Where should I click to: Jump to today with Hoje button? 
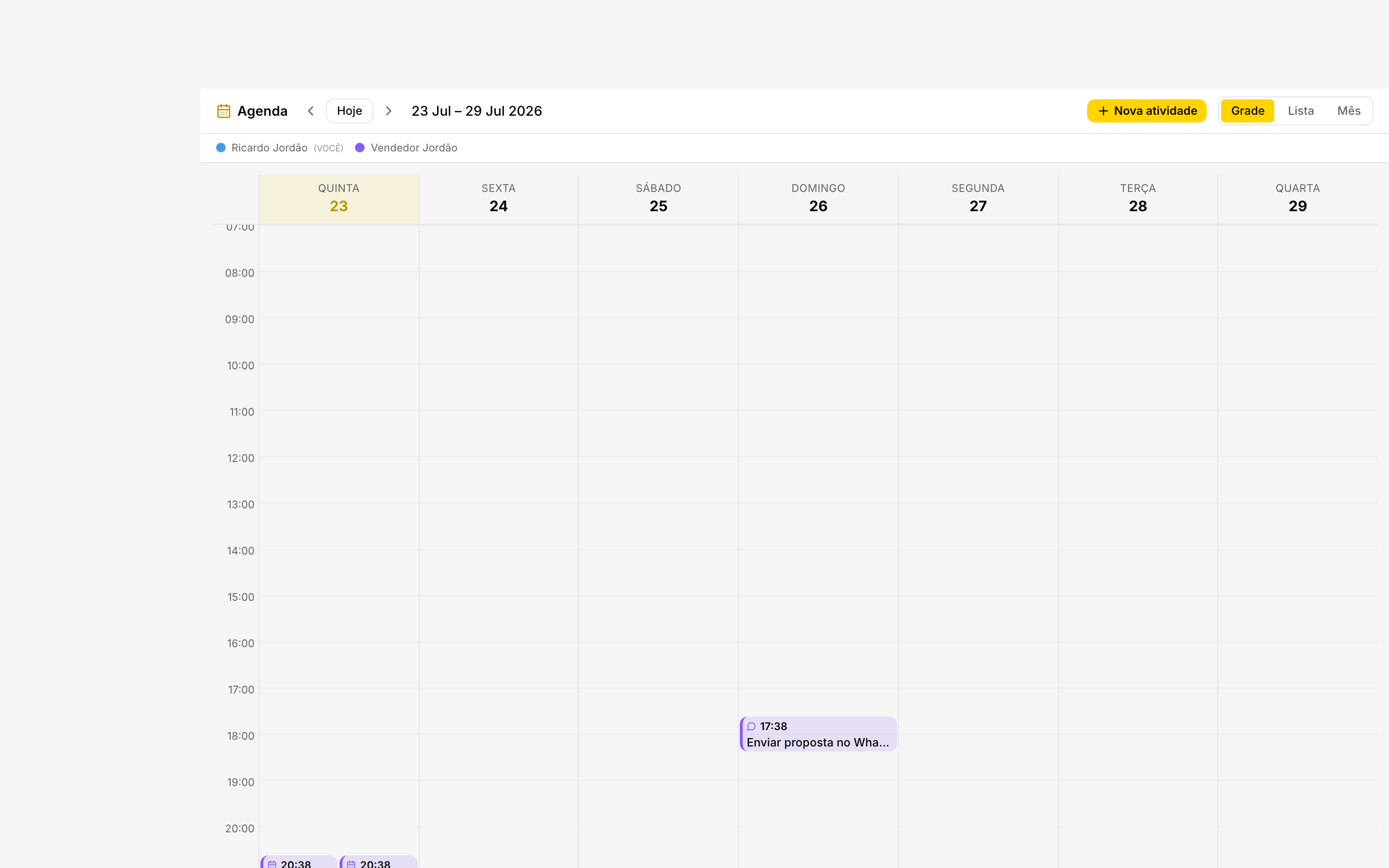click(350, 111)
